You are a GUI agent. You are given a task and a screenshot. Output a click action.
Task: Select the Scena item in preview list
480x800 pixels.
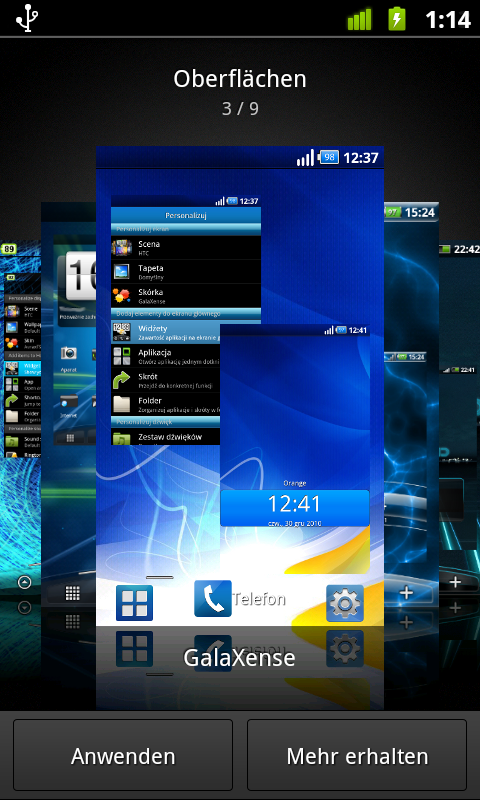(186, 247)
